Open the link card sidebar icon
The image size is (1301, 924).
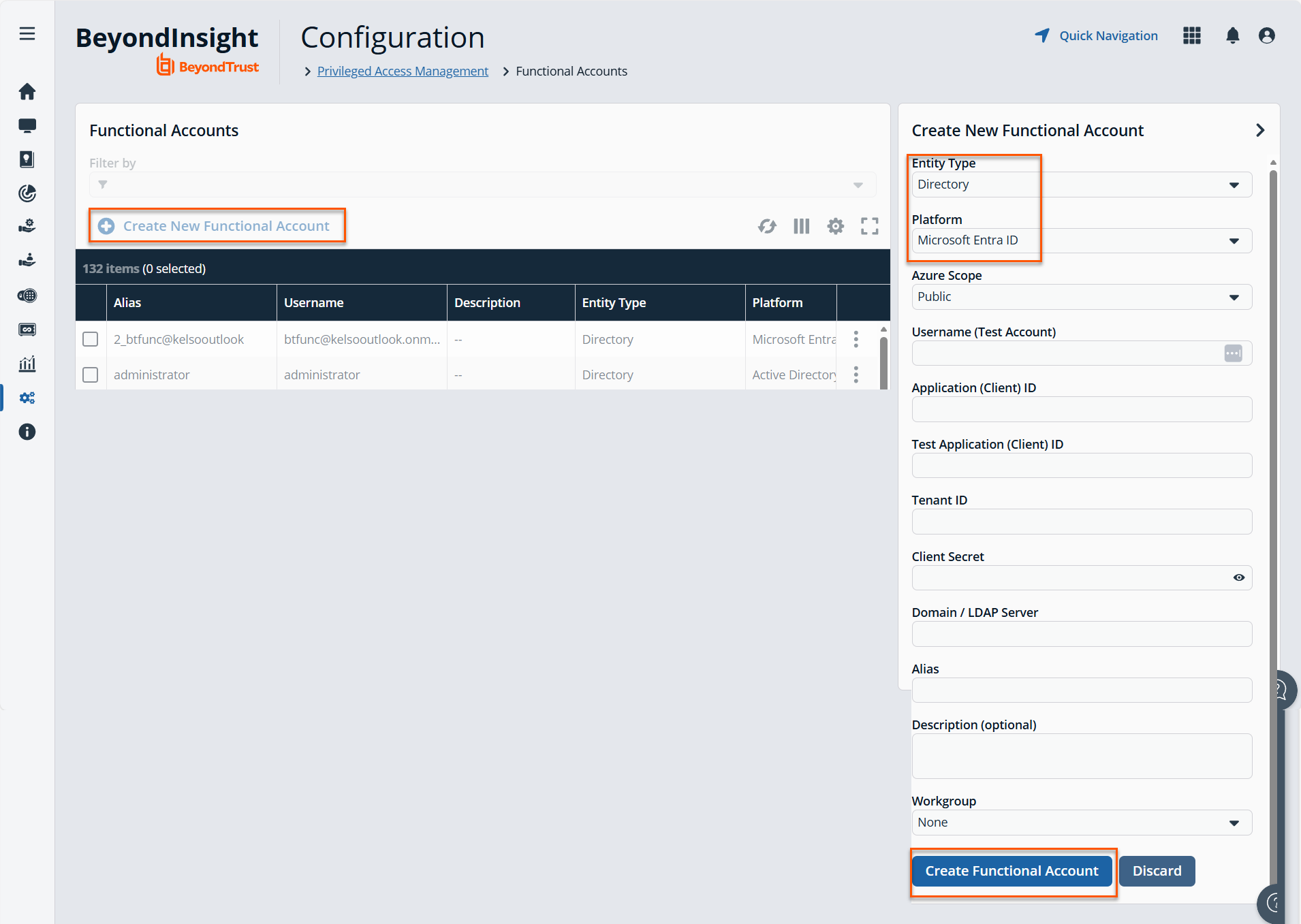(x=27, y=330)
